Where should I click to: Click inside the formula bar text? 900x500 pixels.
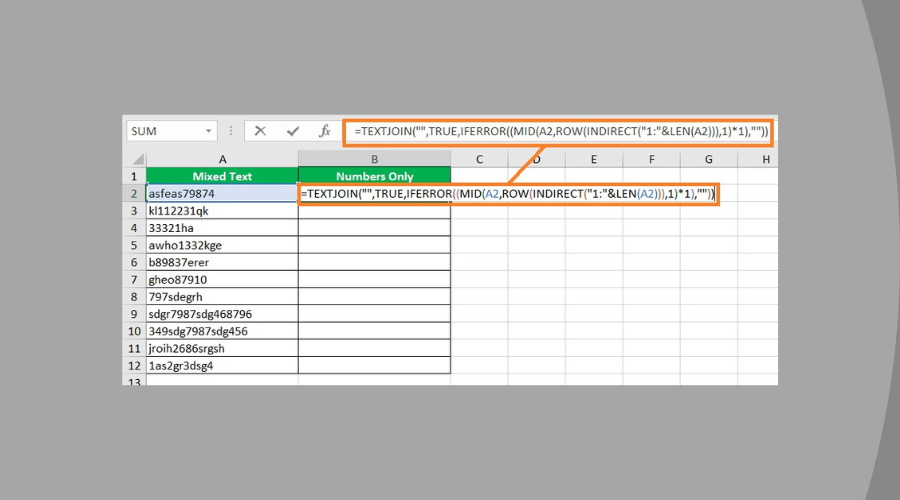pyautogui.click(x=561, y=131)
